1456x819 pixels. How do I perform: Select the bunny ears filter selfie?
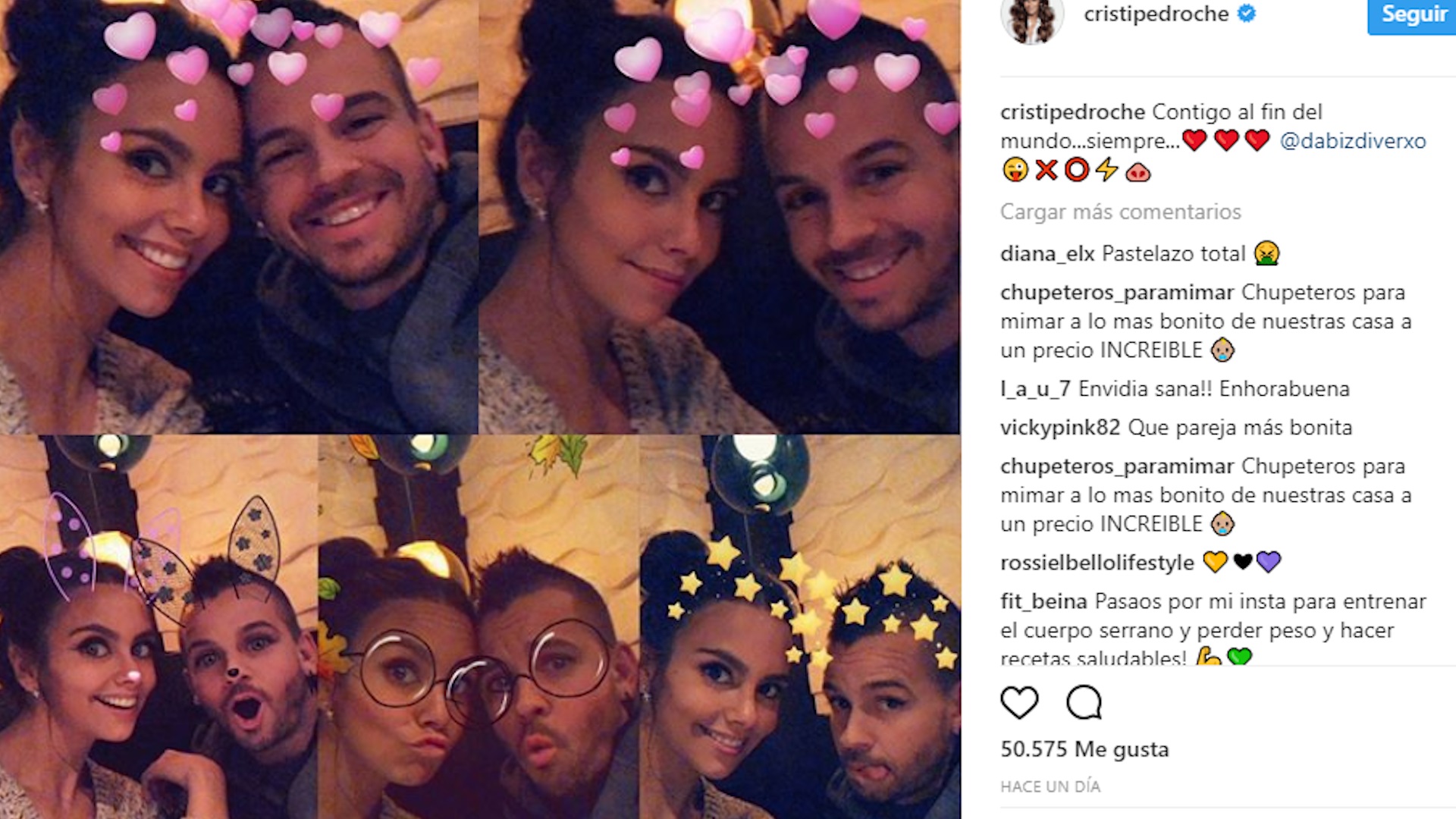pyautogui.click(x=158, y=627)
